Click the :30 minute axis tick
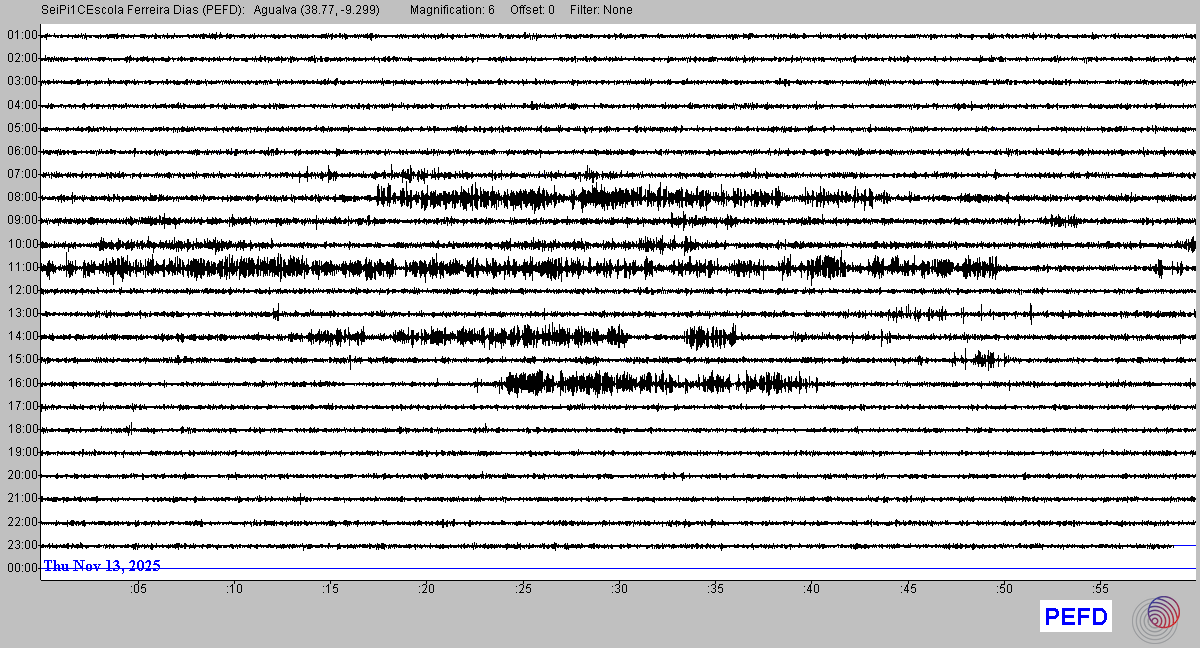Image resolution: width=1200 pixels, height=648 pixels. [x=619, y=589]
